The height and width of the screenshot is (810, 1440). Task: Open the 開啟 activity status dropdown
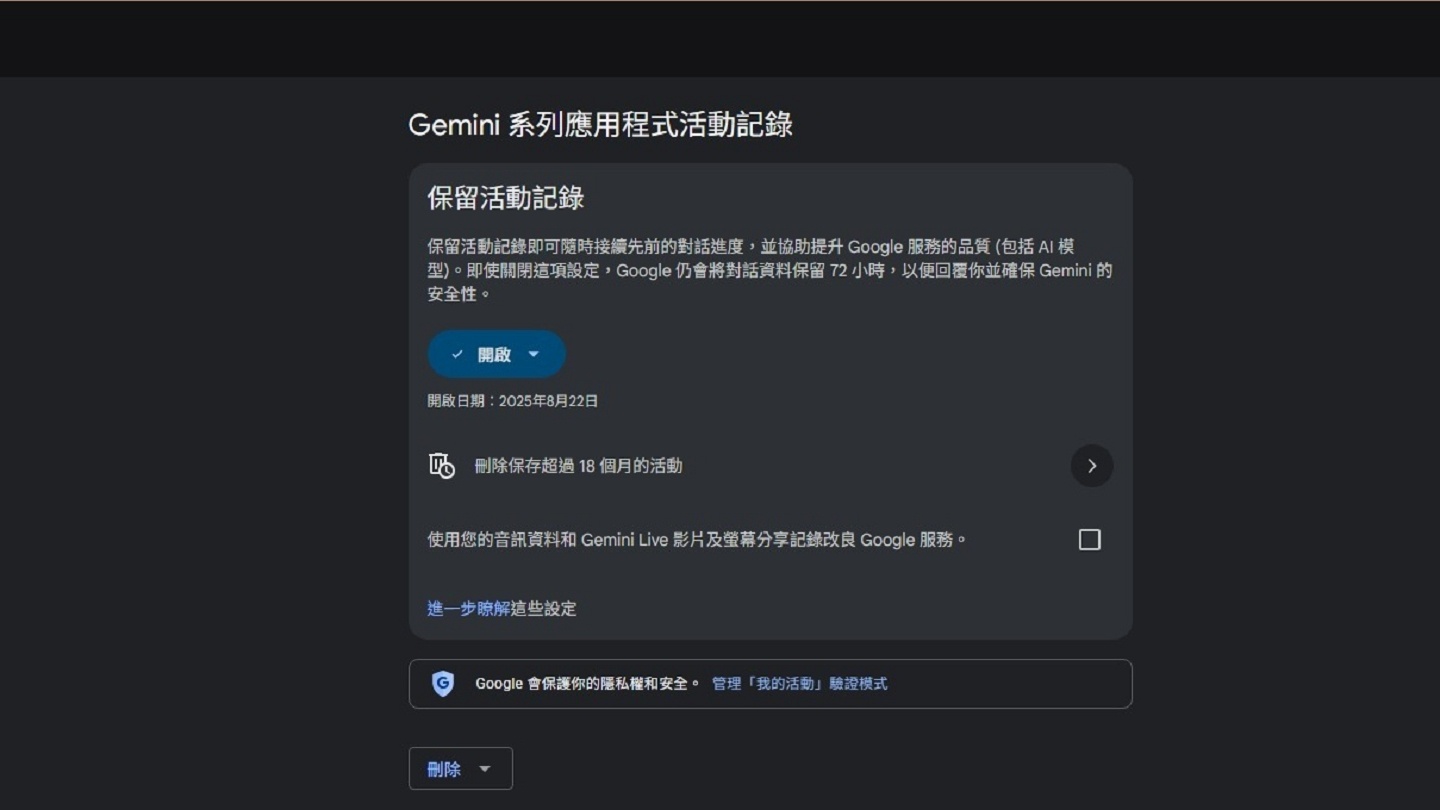[x=497, y=354]
